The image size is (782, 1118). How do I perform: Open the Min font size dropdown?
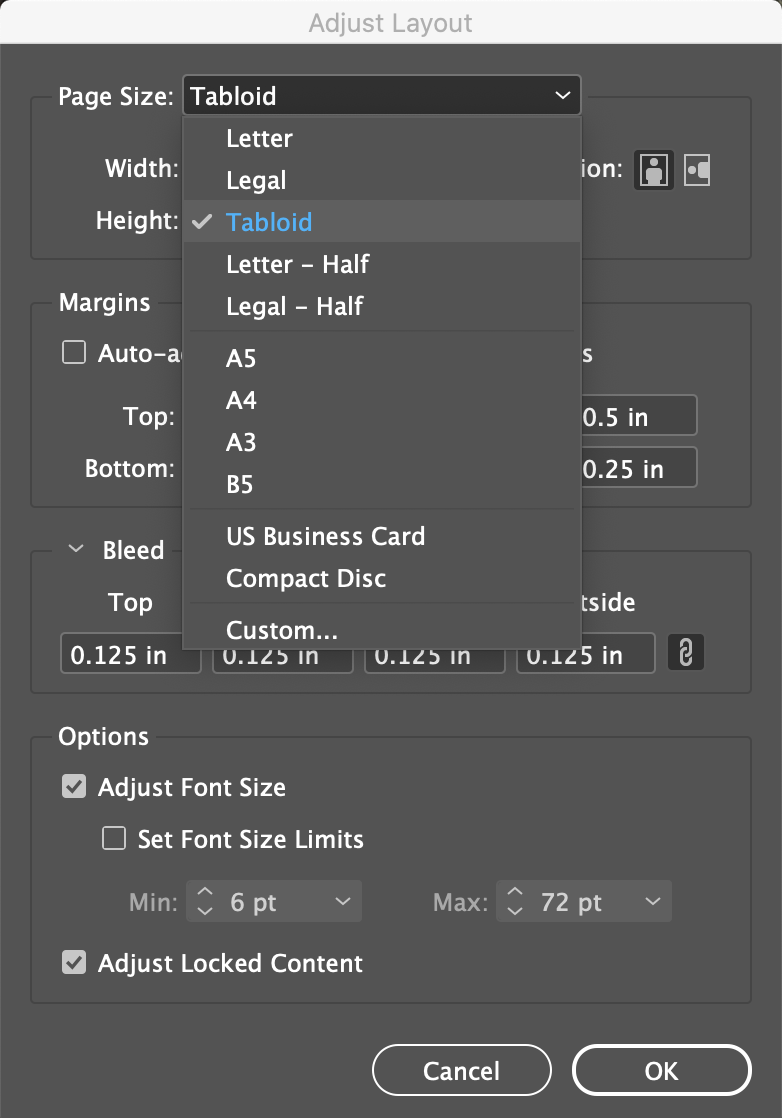coord(343,901)
